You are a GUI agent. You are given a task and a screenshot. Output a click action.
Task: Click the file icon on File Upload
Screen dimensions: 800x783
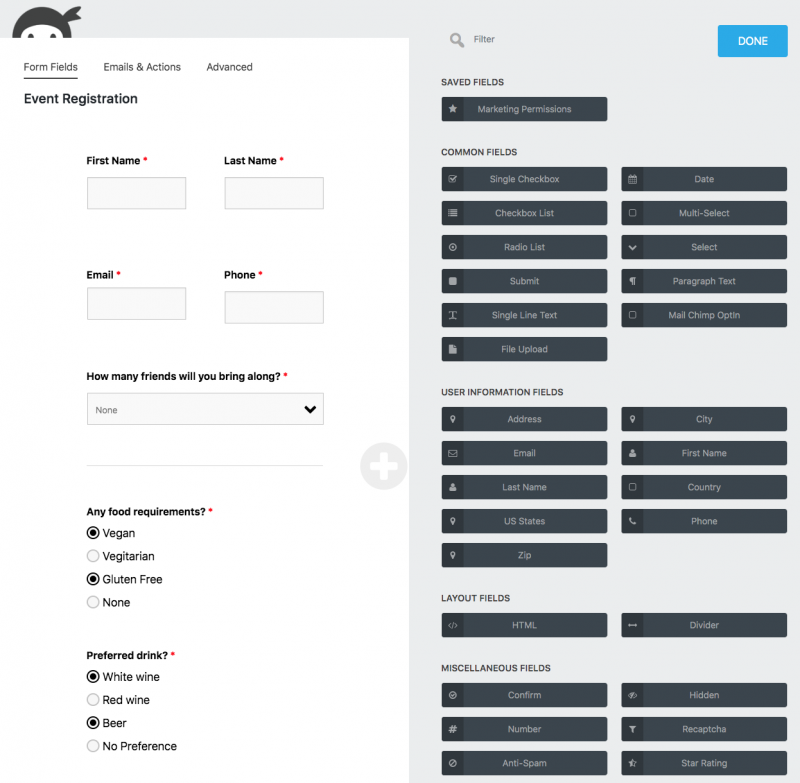click(x=453, y=349)
